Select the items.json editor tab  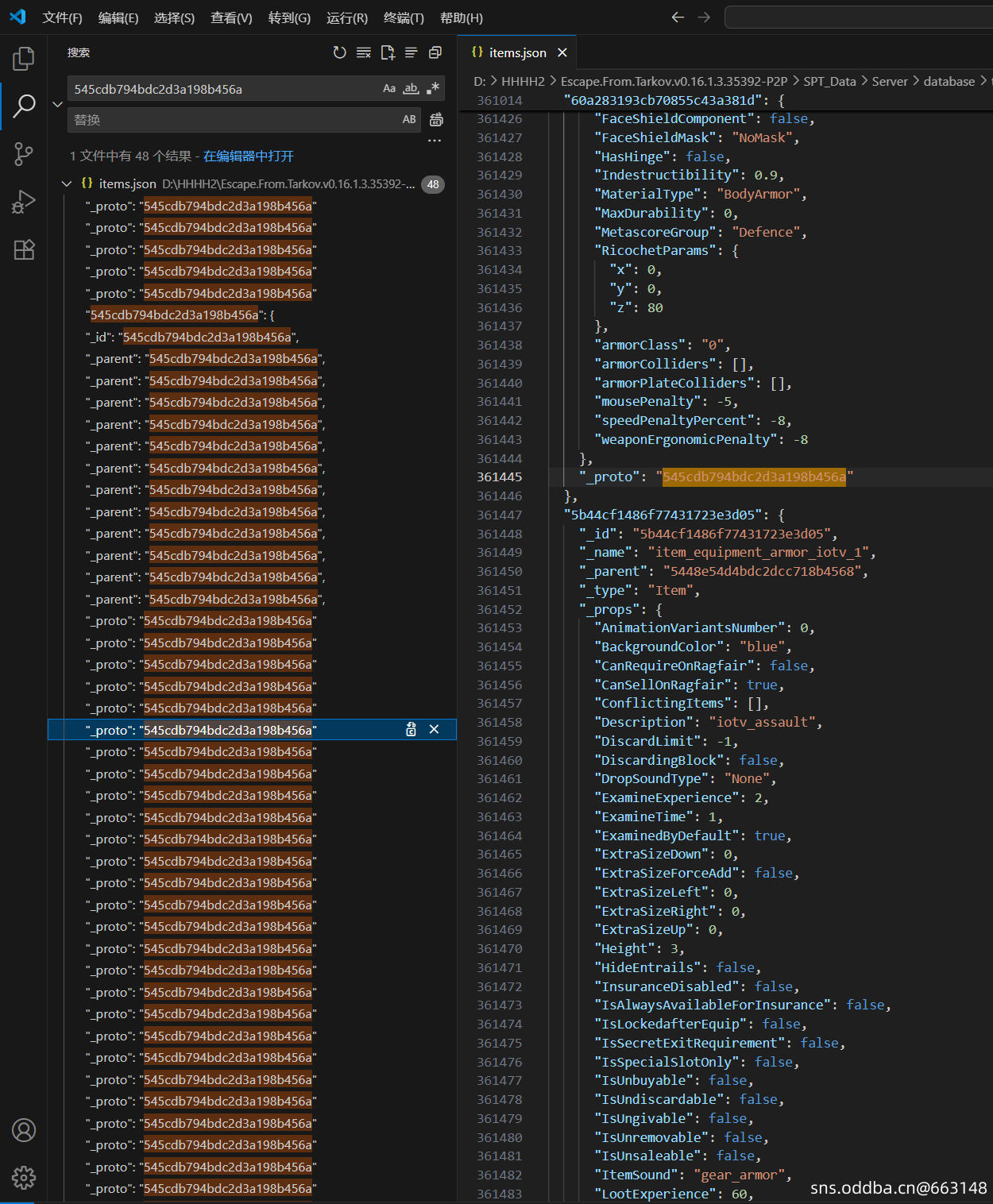click(517, 52)
